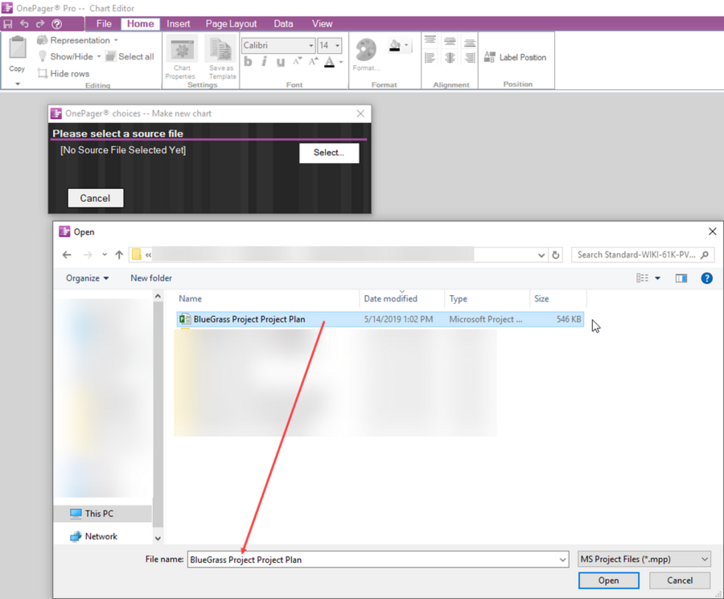Click the align top icon
The height and width of the screenshot is (599, 724).
pyautogui.click(x=430, y=41)
